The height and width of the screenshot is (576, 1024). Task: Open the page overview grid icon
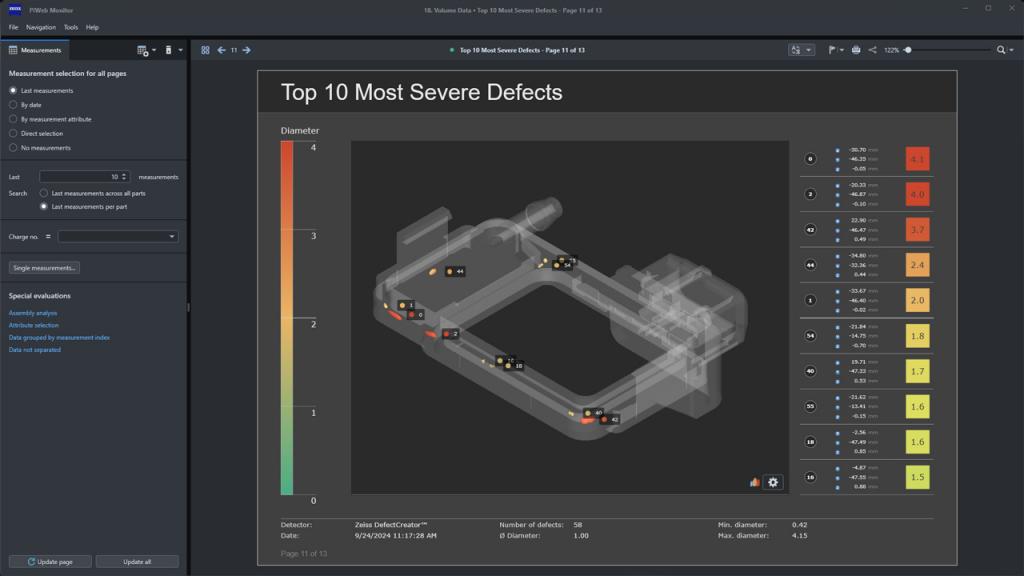click(x=203, y=48)
